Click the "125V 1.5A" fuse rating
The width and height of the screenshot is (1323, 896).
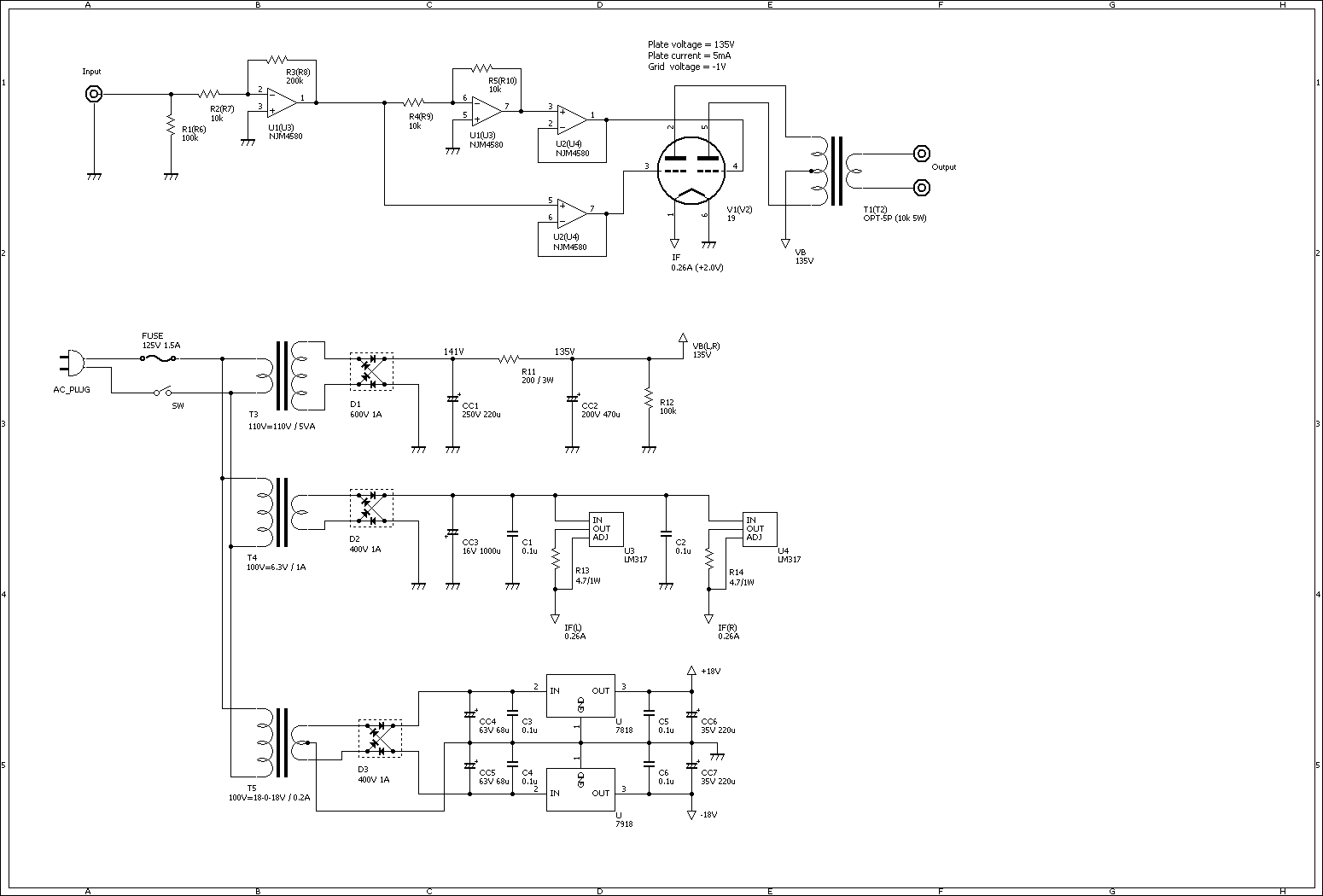click(x=161, y=345)
